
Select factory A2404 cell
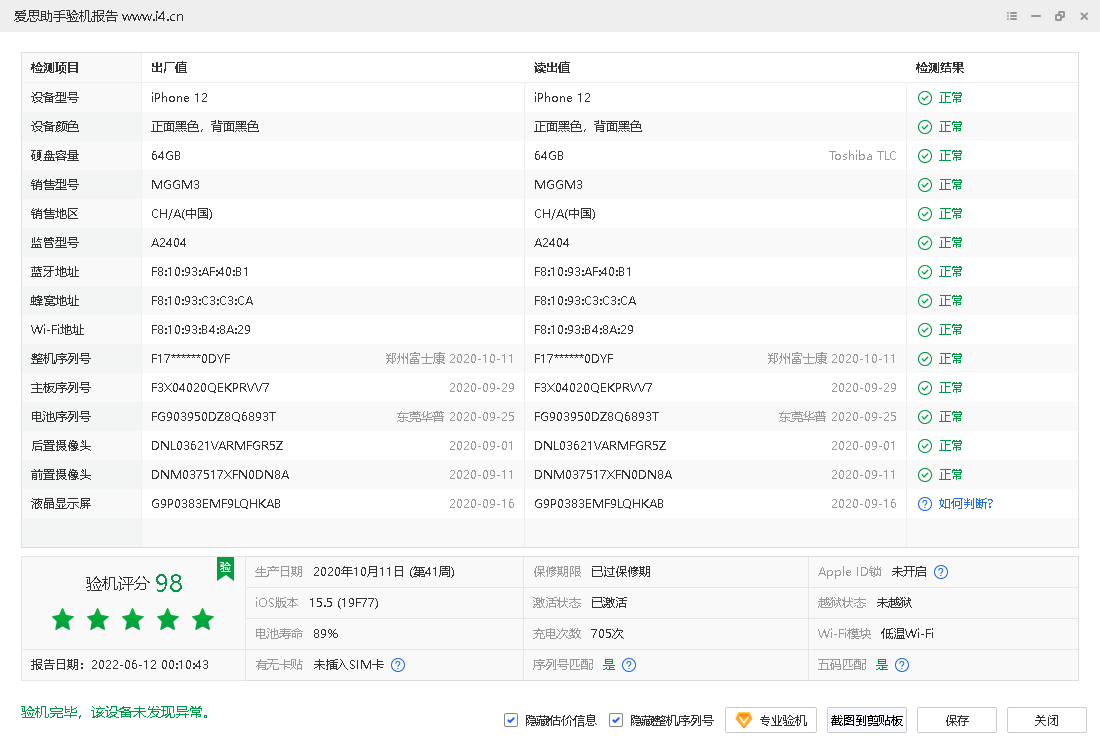168,243
